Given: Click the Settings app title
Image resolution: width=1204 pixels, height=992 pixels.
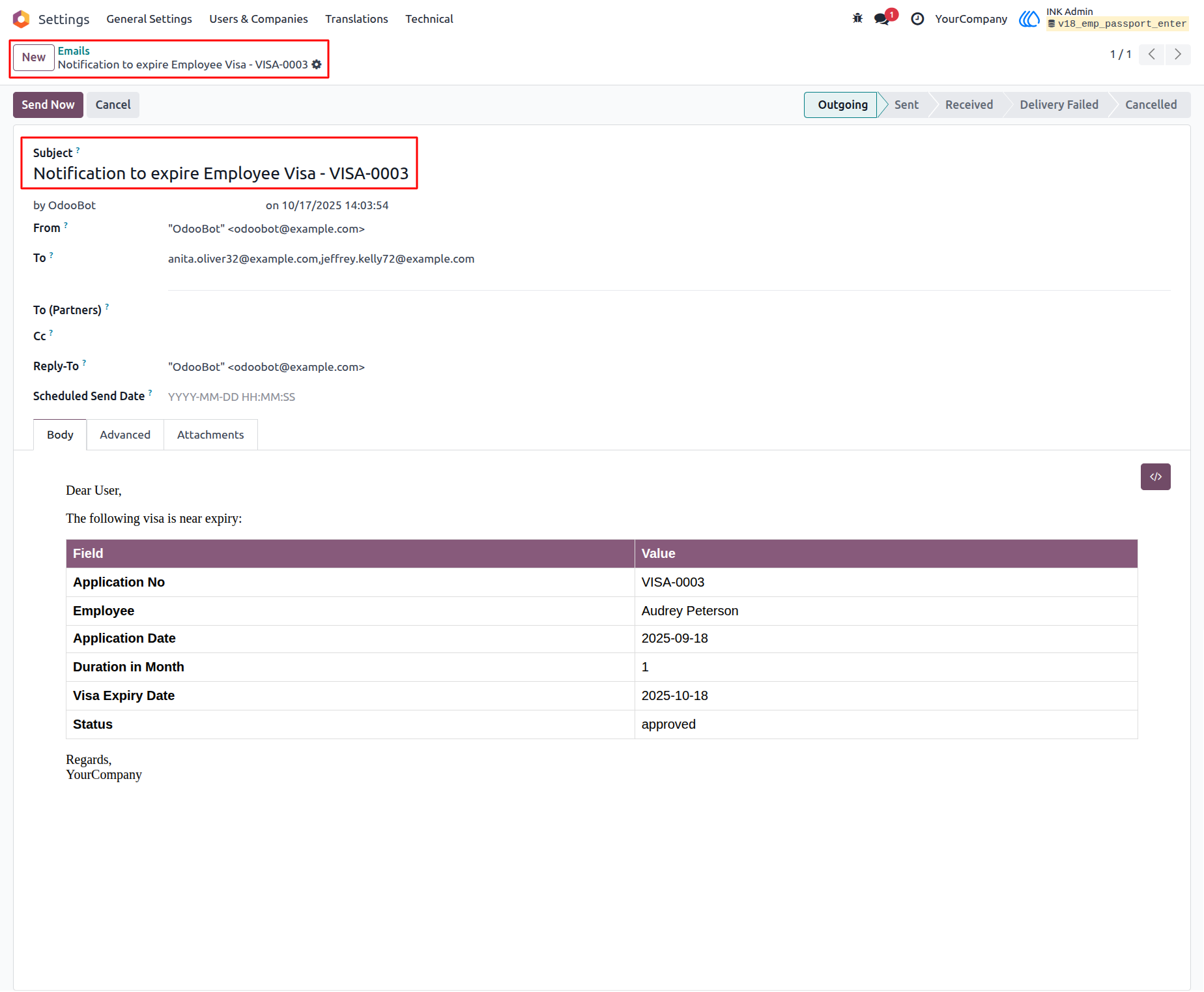Looking at the screenshot, I should click(x=64, y=19).
